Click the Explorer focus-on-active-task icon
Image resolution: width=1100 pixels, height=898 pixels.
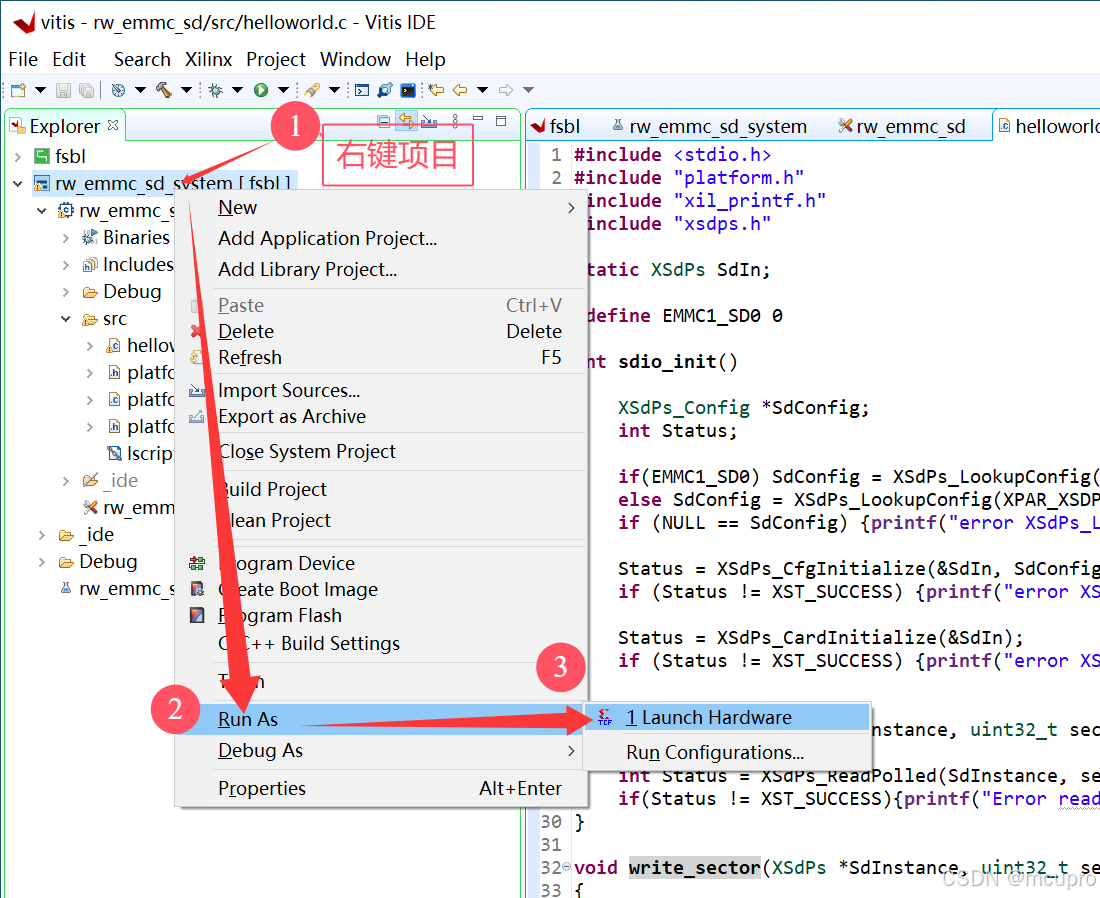[429, 121]
